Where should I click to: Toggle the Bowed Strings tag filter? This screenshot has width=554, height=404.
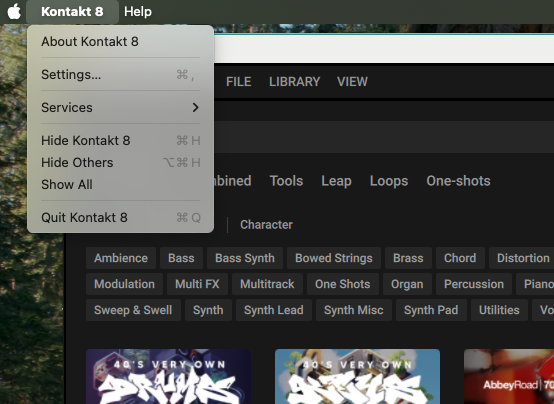pos(334,258)
